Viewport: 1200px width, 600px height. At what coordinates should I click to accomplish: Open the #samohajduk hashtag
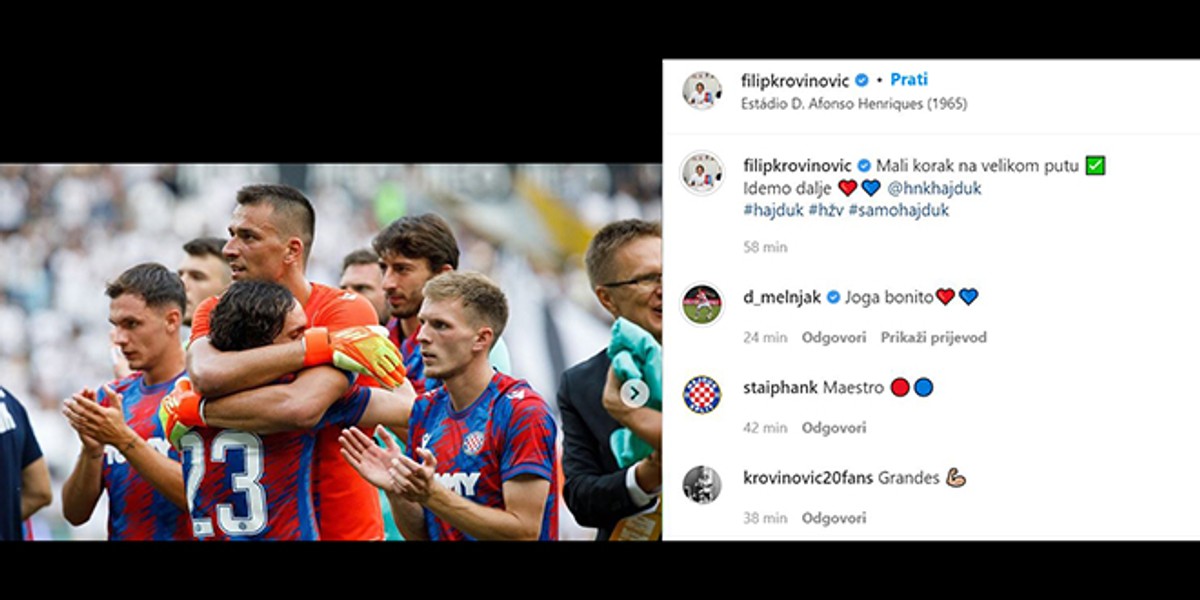click(899, 211)
